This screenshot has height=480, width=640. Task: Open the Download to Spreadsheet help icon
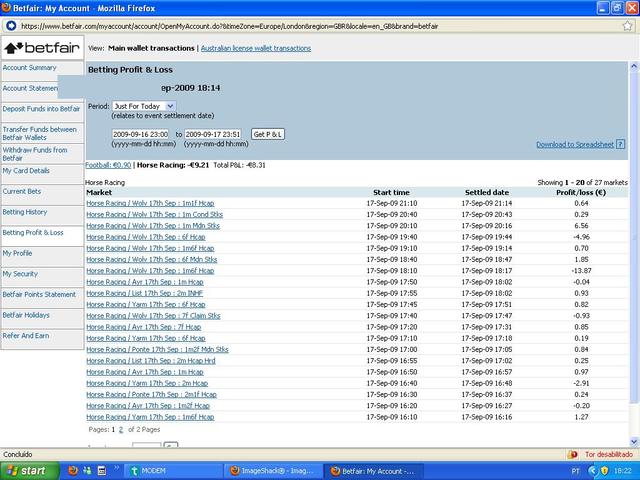tap(620, 144)
